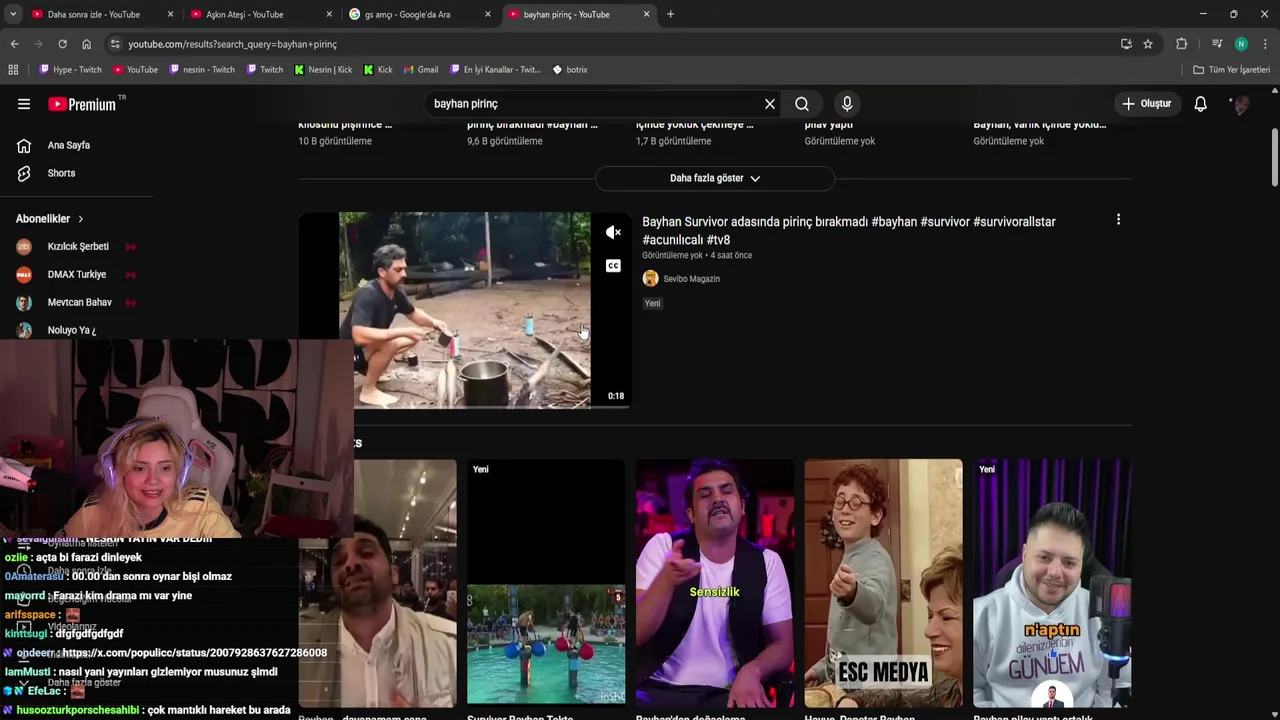1280x720 pixels.
Task: Open the nesrin - Twitch bookmark
Action: coord(202,70)
